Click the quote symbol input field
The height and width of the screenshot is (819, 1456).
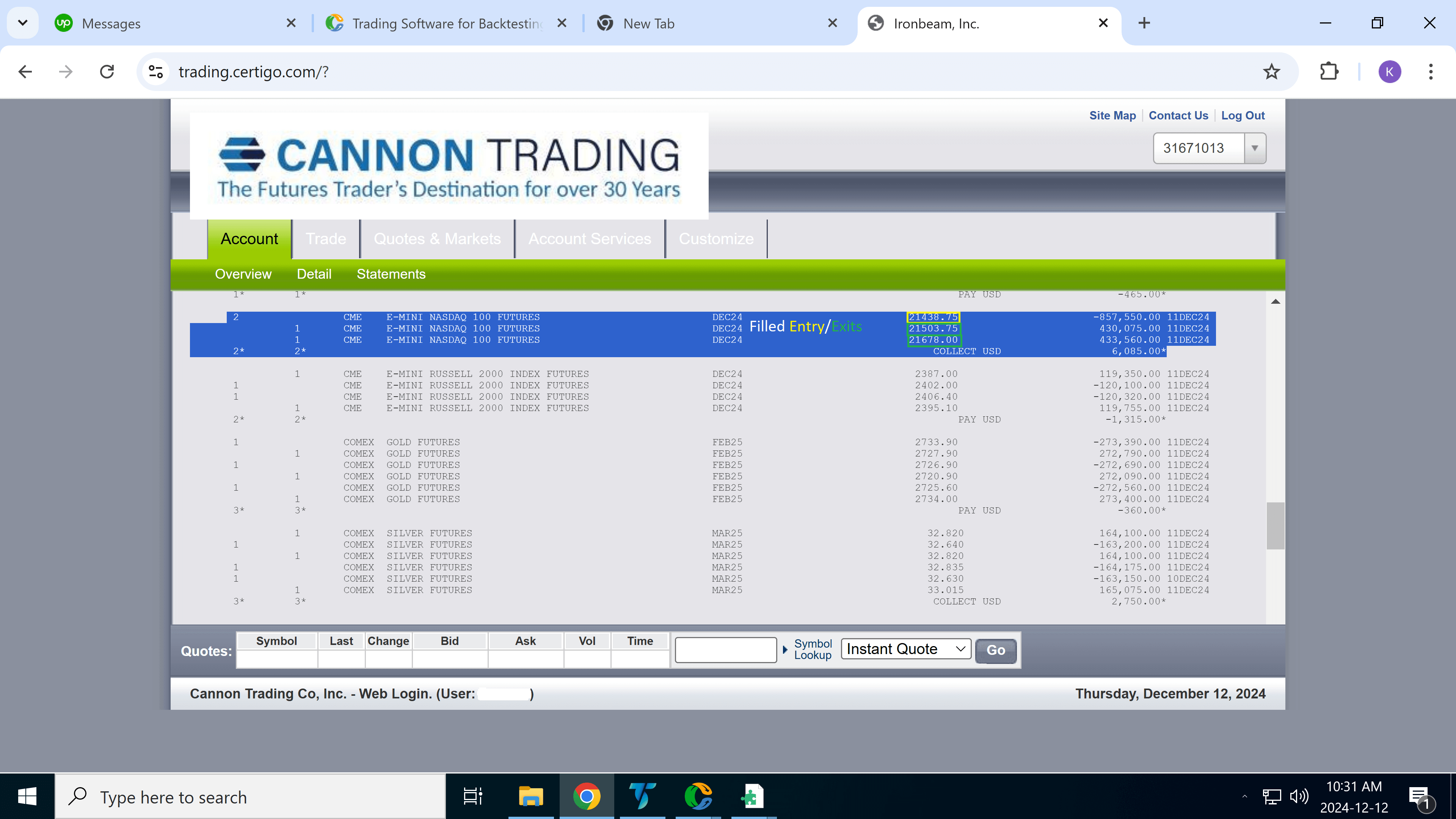point(725,650)
